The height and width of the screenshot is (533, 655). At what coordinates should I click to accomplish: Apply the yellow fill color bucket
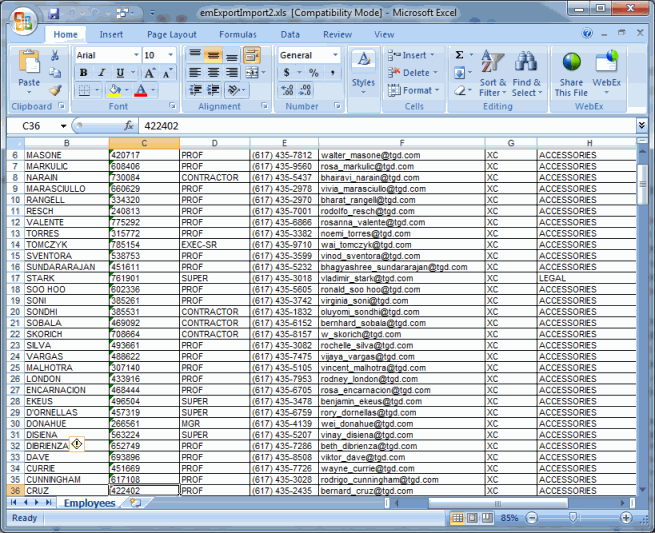click(x=114, y=90)
